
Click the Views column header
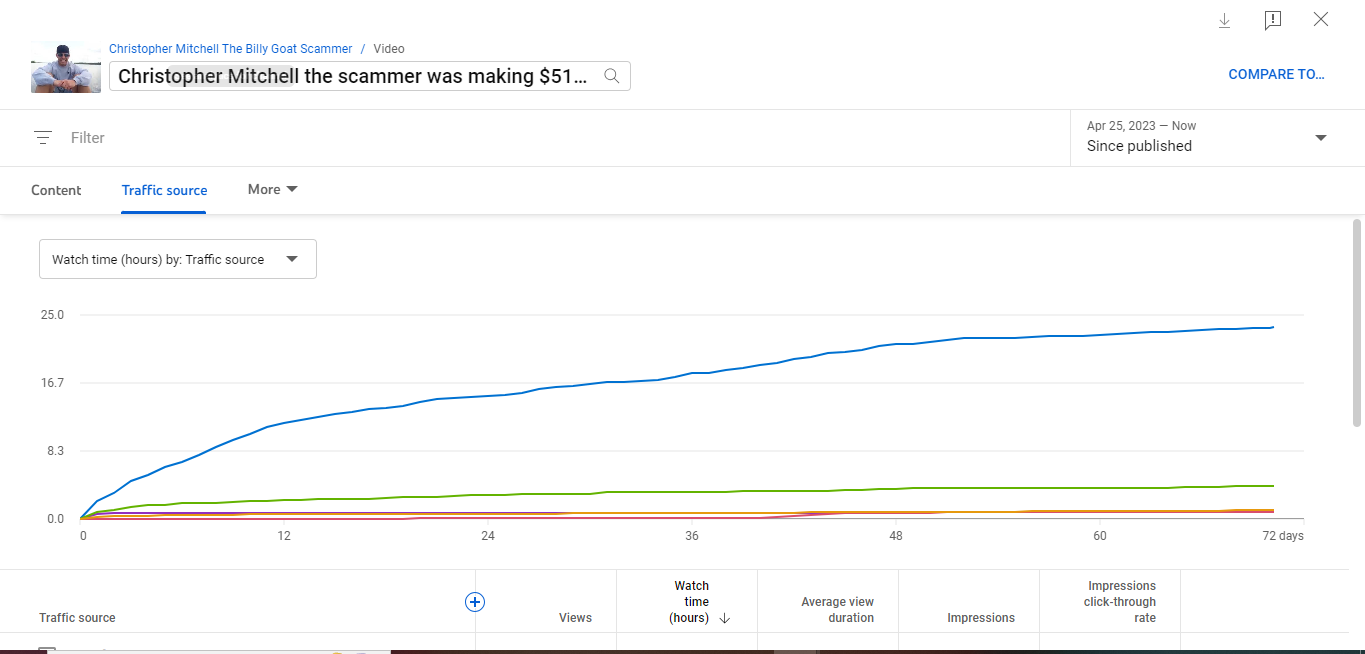(575, 618)
